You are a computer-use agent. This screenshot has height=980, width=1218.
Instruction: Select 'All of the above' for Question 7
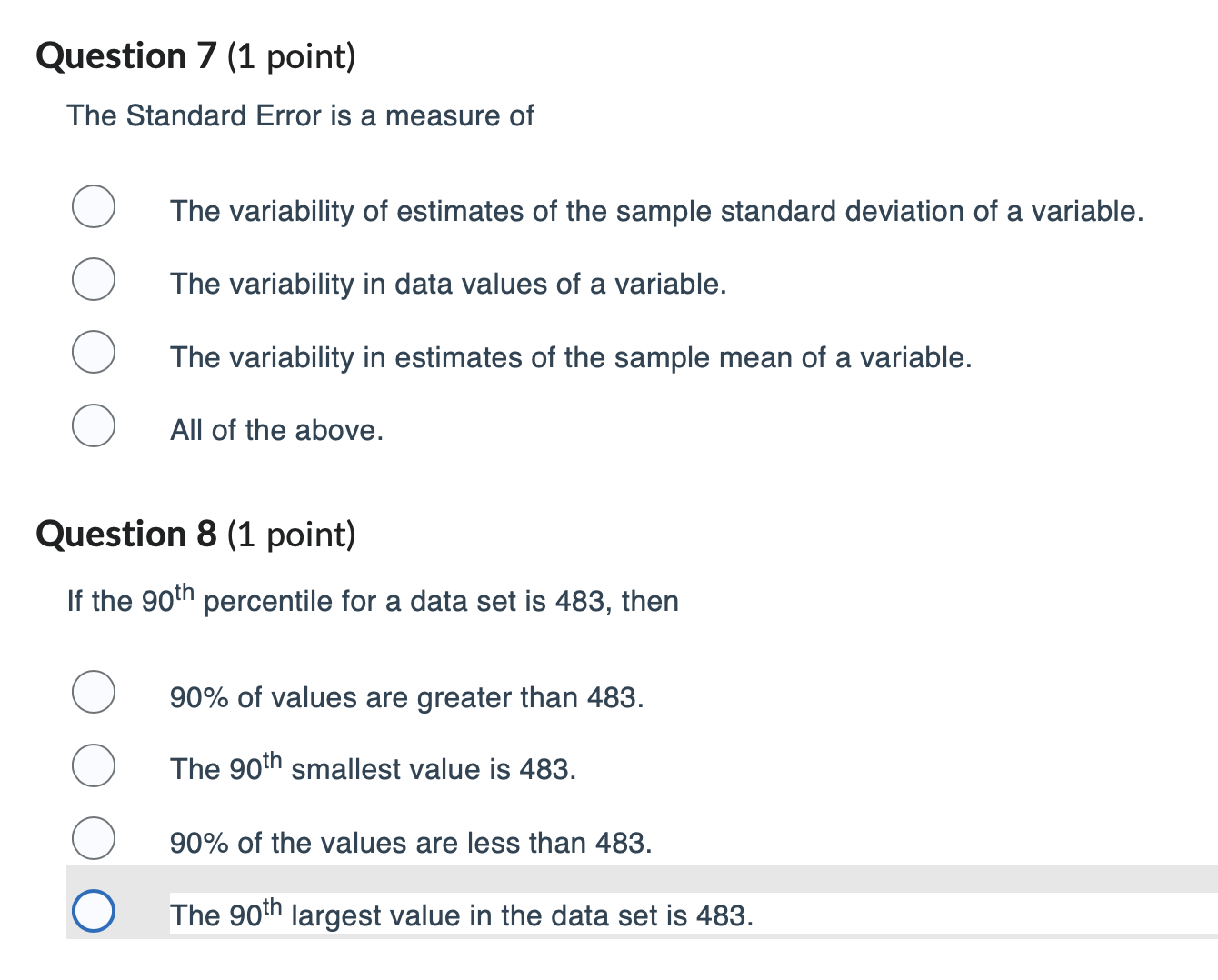(x=93, y=425)
